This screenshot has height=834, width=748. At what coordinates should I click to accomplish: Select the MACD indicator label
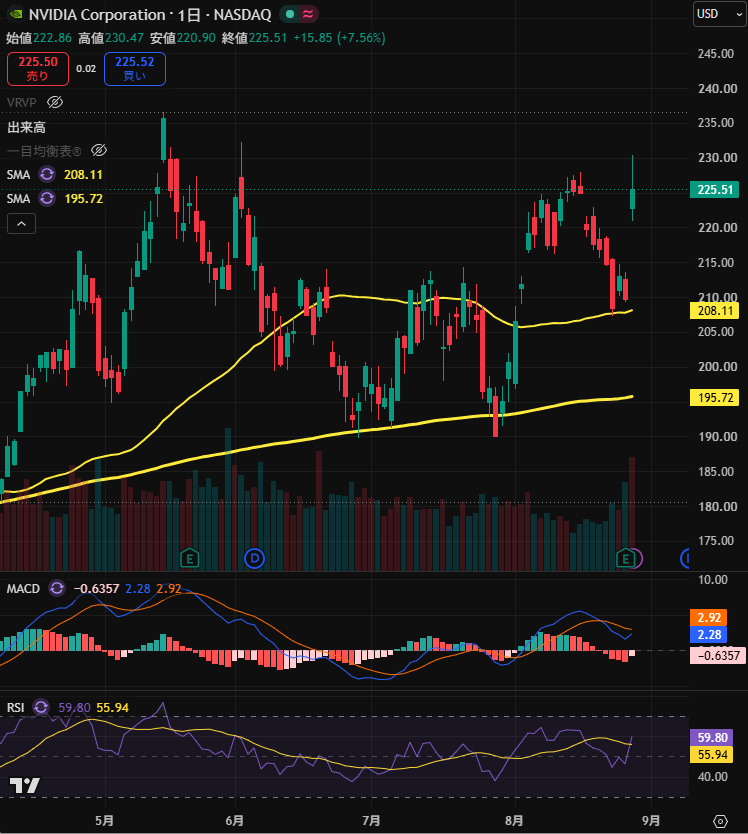click(x=23, y=589)
